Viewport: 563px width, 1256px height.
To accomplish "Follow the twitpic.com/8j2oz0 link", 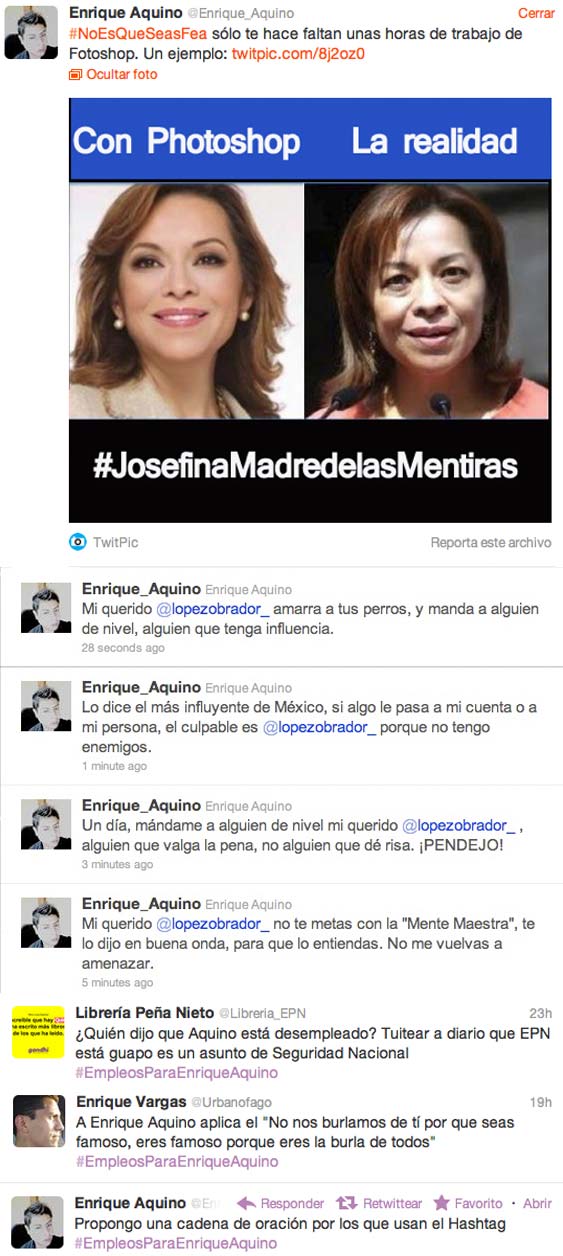I will coord(297,54).
